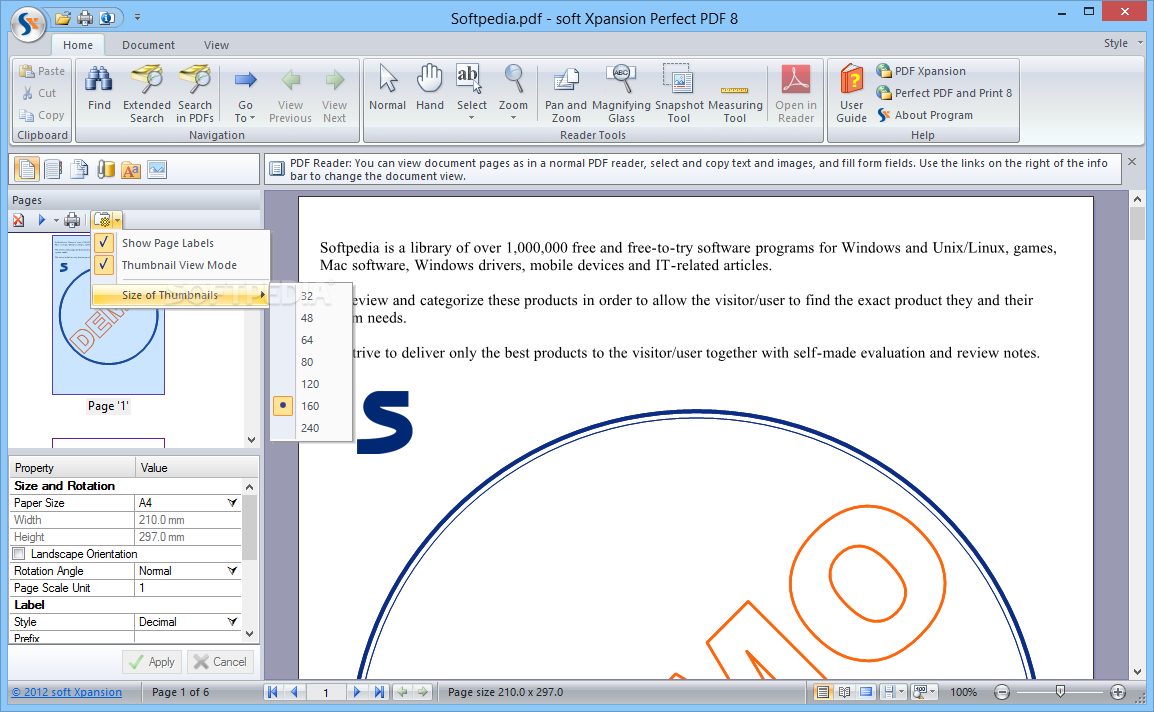Pick the Snapshot Tool
This screenshot has width=1154, height=712.
[x=679, y=94]
